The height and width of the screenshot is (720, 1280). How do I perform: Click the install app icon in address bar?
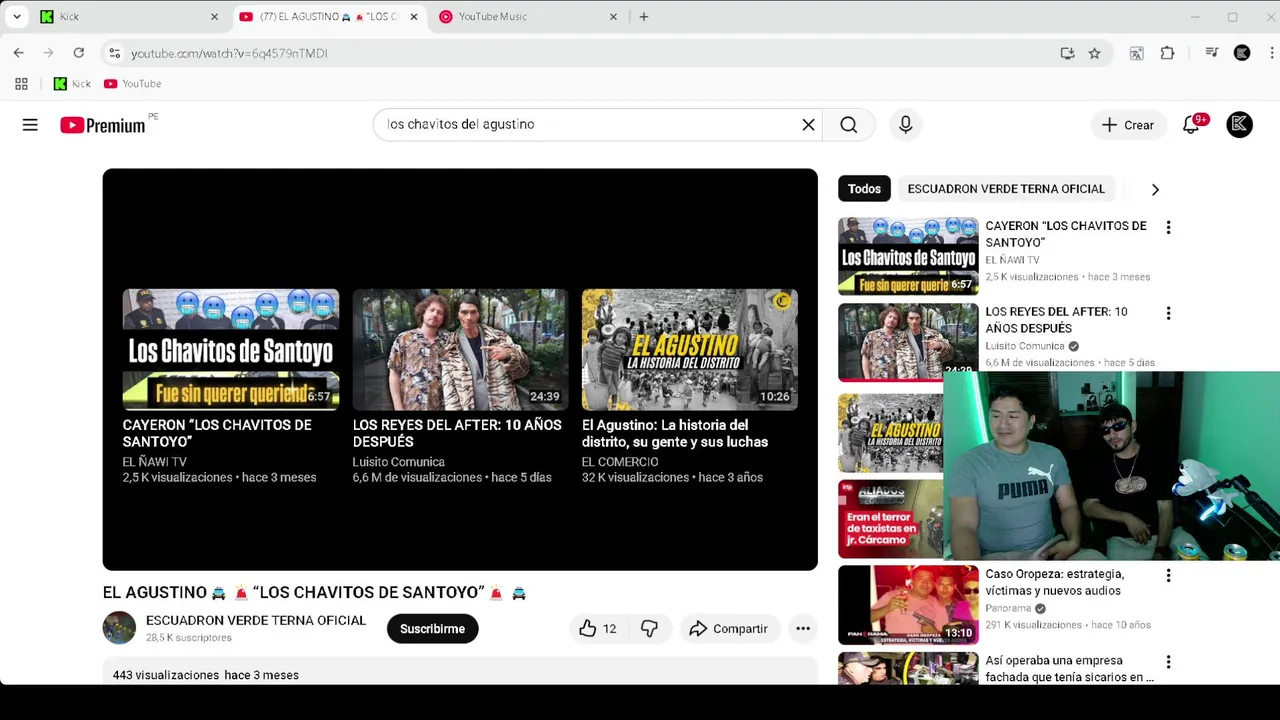[1067, 53]
